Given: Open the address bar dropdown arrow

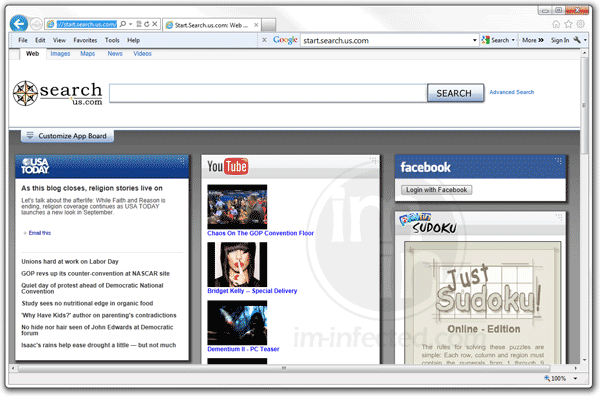Looking at the screenshot, I should coord(130,24).
